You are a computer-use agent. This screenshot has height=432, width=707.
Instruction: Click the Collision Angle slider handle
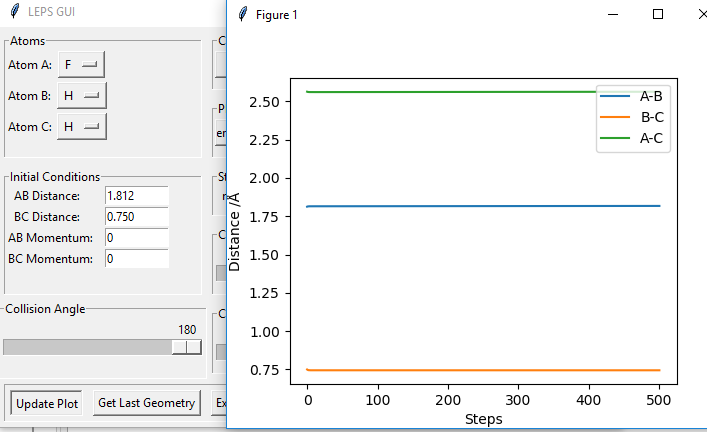coord(186,347)
